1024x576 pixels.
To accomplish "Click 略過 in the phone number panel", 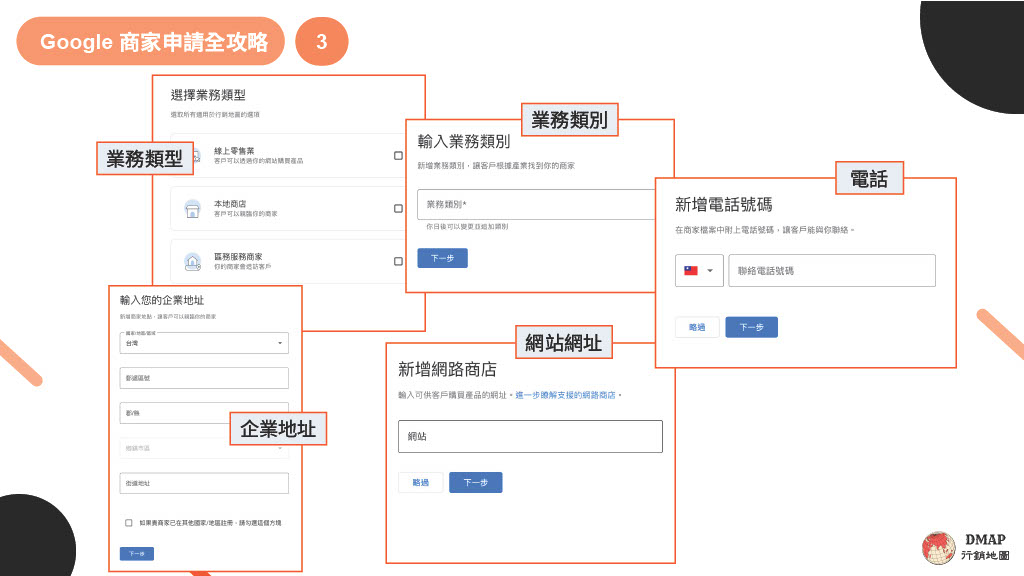I will (x=695, y=327).
